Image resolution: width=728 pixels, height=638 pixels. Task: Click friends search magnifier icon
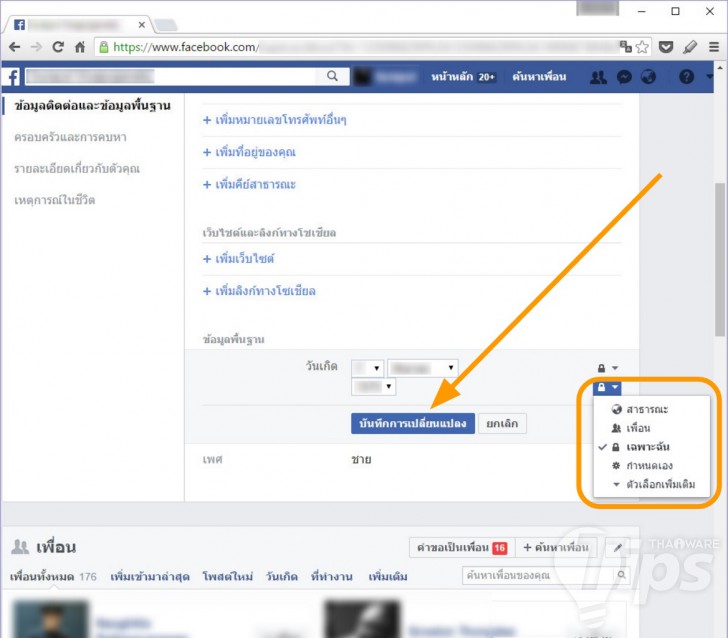click(621, 575)
